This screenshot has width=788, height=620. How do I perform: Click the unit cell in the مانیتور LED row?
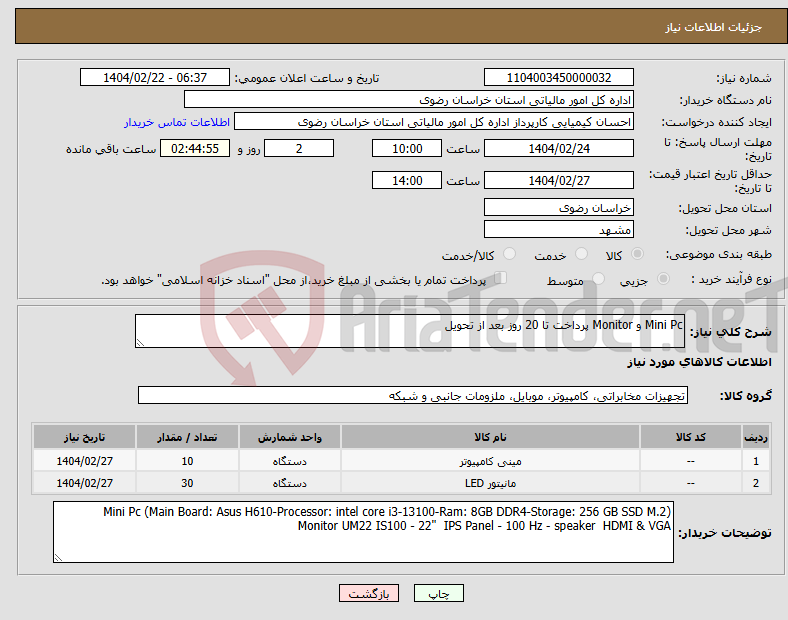[x=290, y=483]
